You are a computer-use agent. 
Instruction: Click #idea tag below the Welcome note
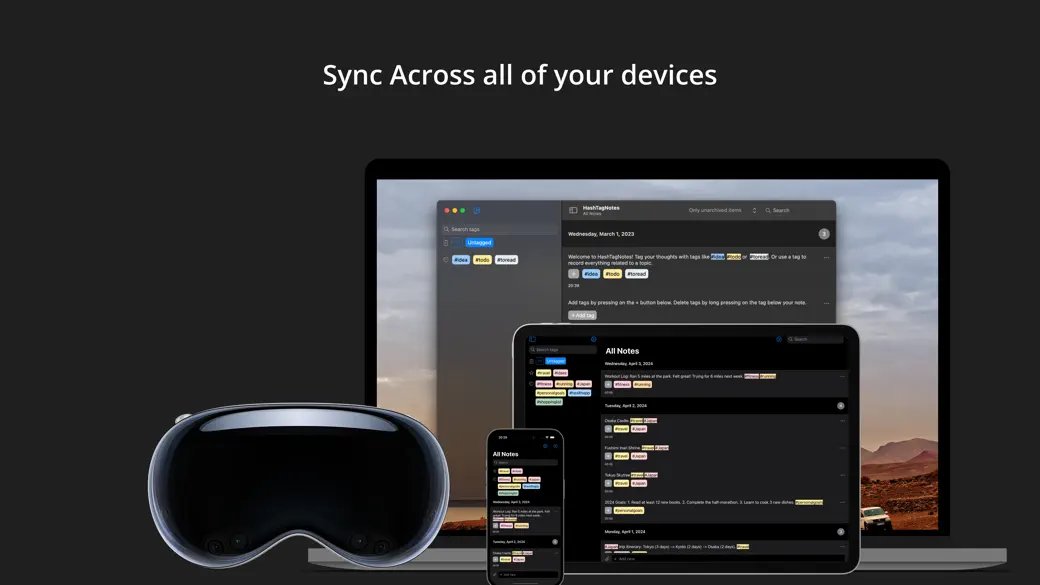591,274
